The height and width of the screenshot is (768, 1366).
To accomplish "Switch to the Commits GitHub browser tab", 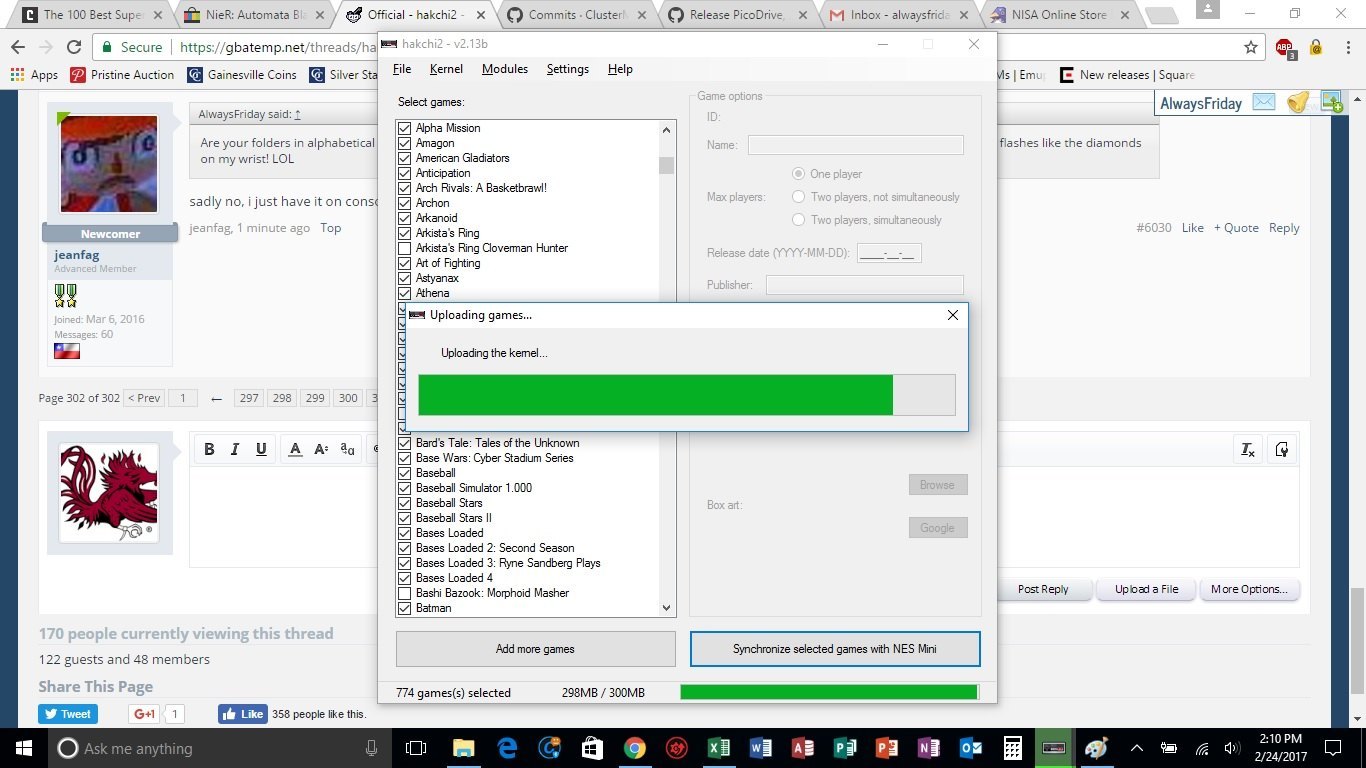I will point(577,15).
